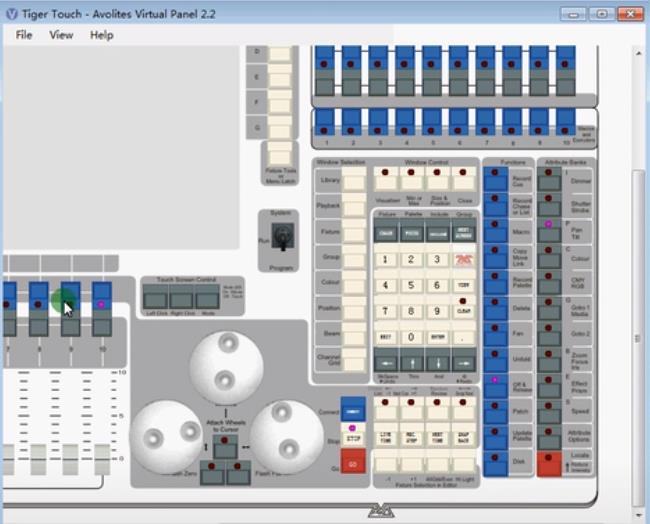Click the red GO button

353,461
